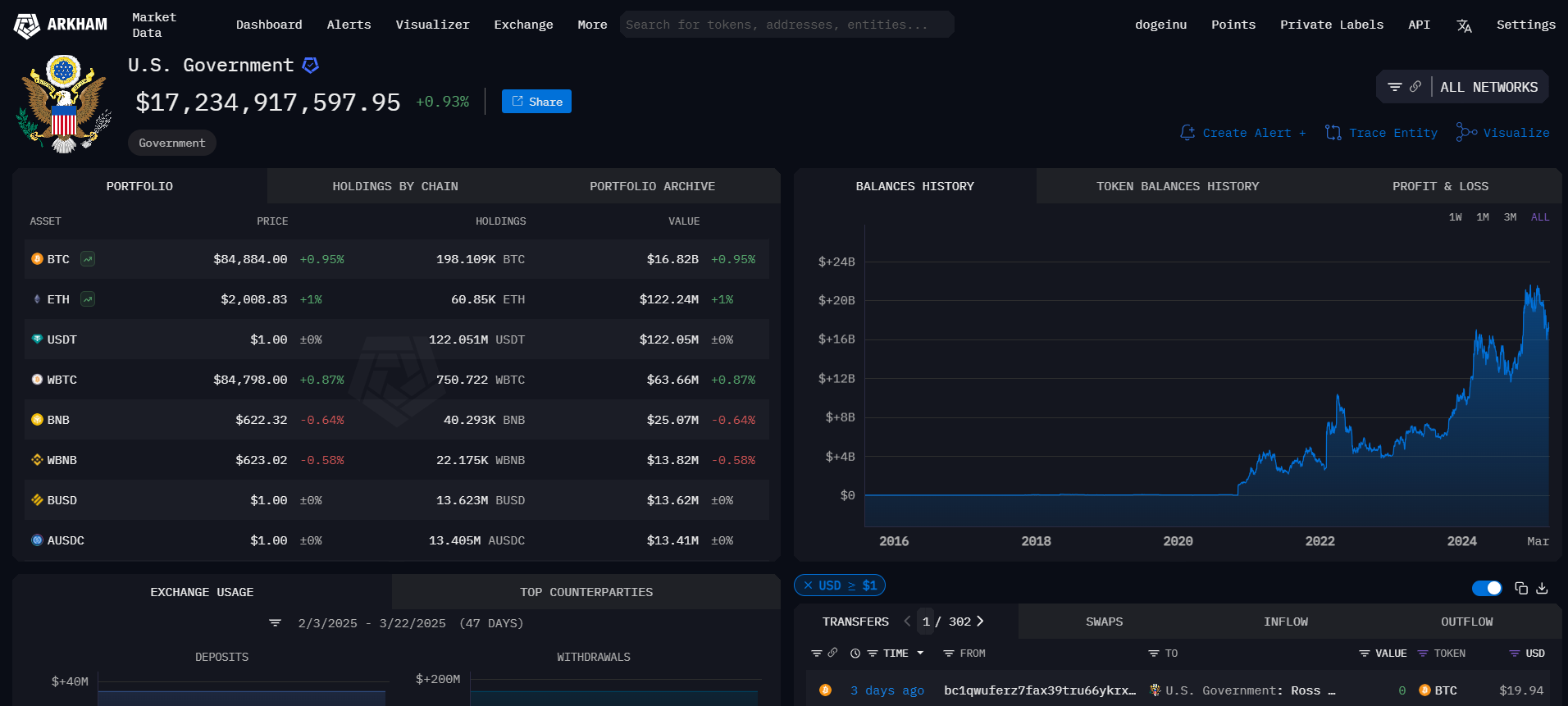The image size is (1568, 706).
Task: Go to next transfers page arrow
Action: pyautogui.click(x=980, y=622)
